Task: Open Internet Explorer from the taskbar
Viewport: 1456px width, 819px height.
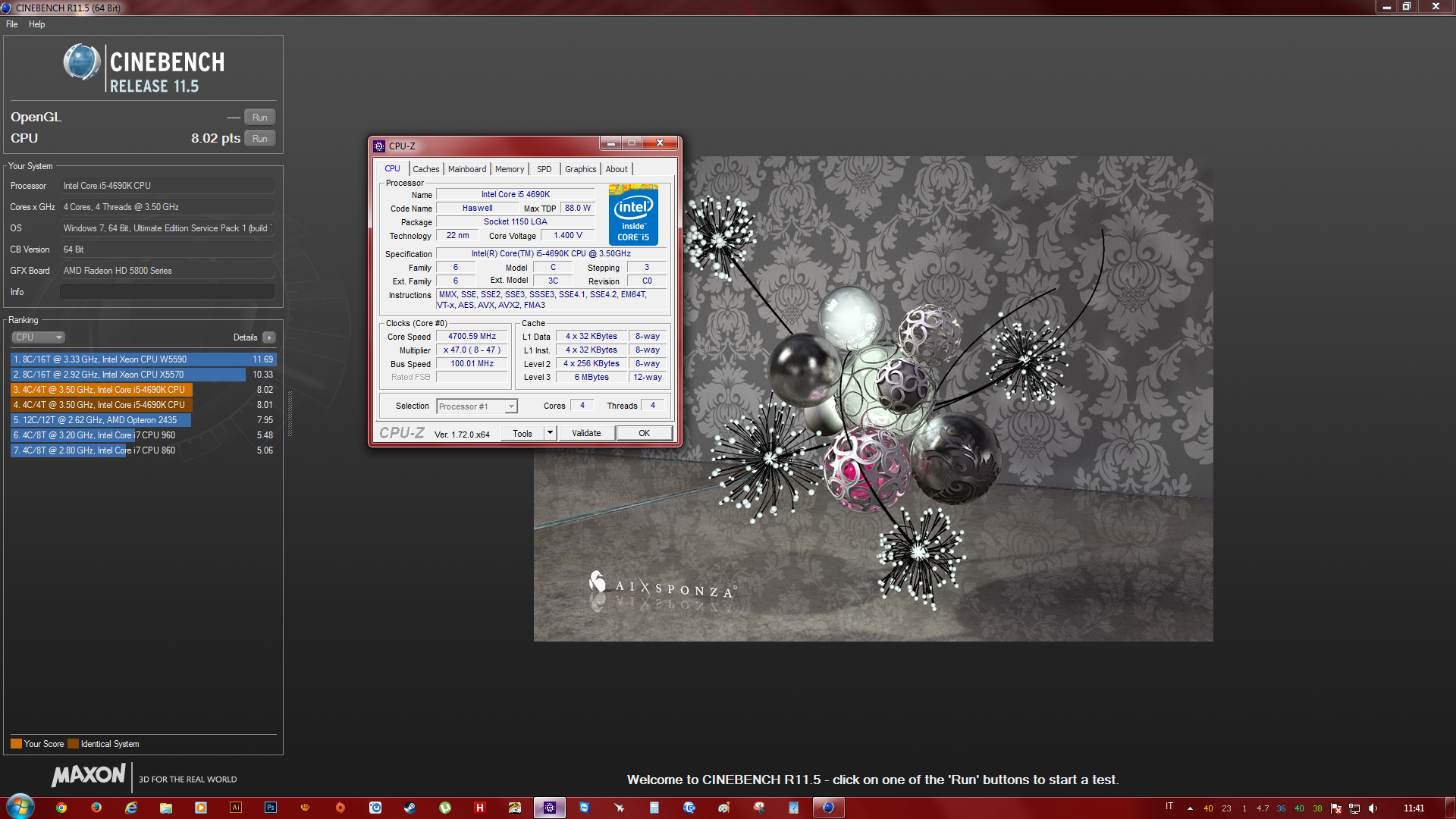Action: coord(130,808)
